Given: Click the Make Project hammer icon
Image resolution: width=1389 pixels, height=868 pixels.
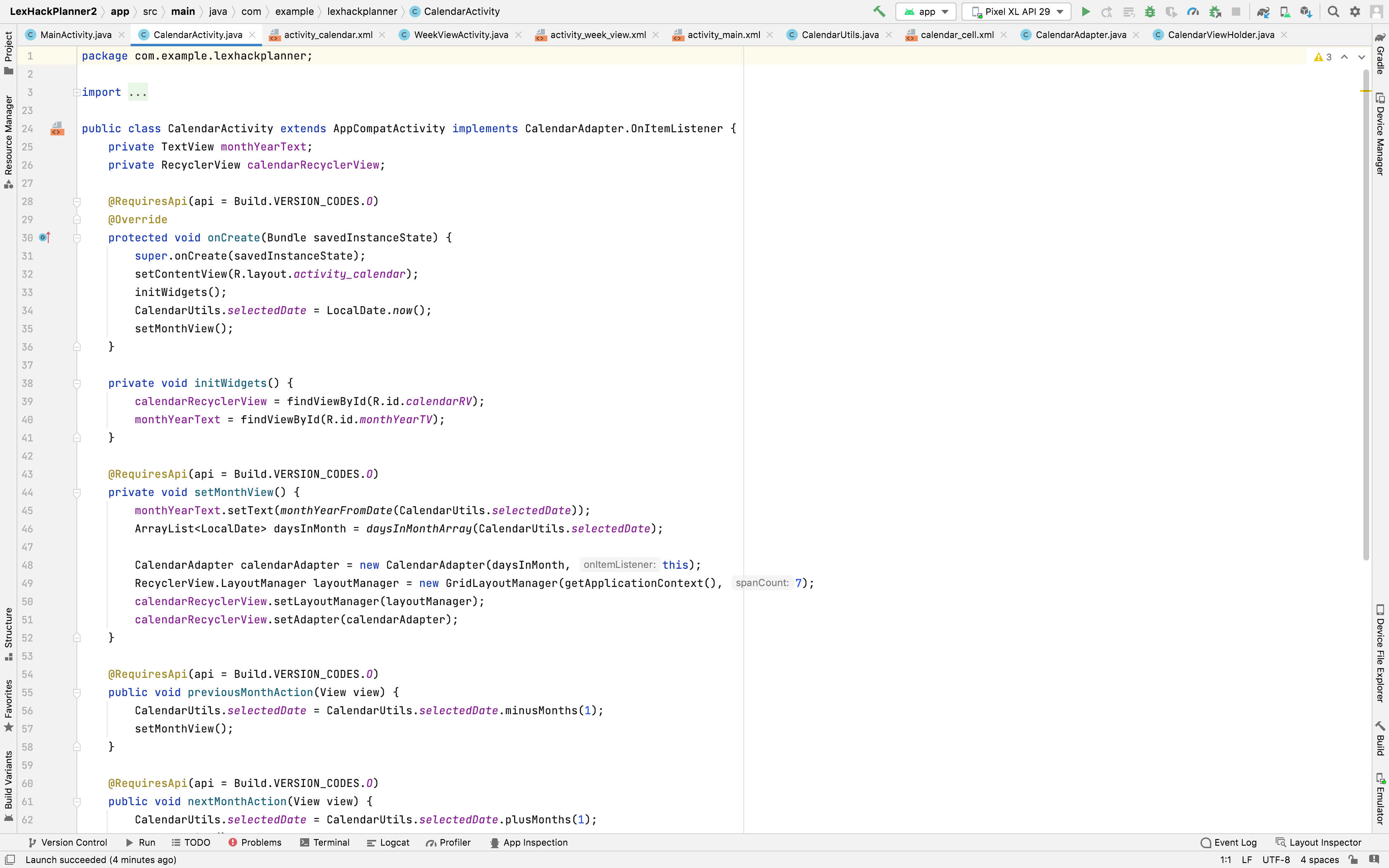Looking at the screenshot, I should point(879,12).
